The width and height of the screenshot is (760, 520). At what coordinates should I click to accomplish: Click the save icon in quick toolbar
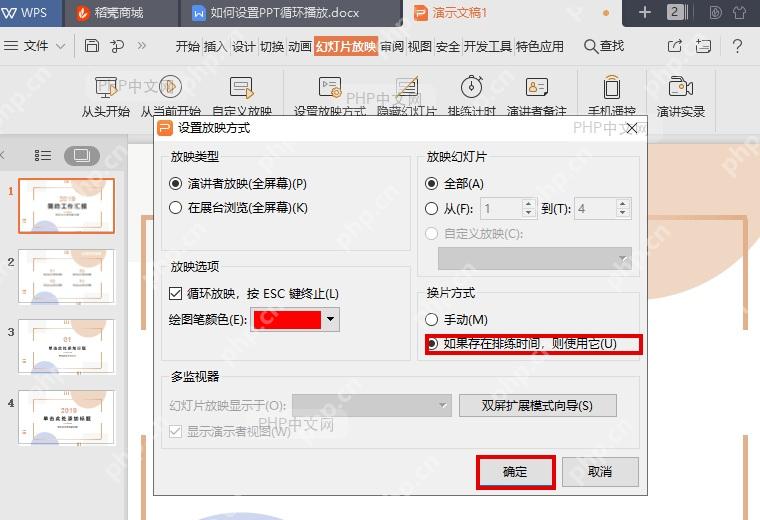pos(92,46)
